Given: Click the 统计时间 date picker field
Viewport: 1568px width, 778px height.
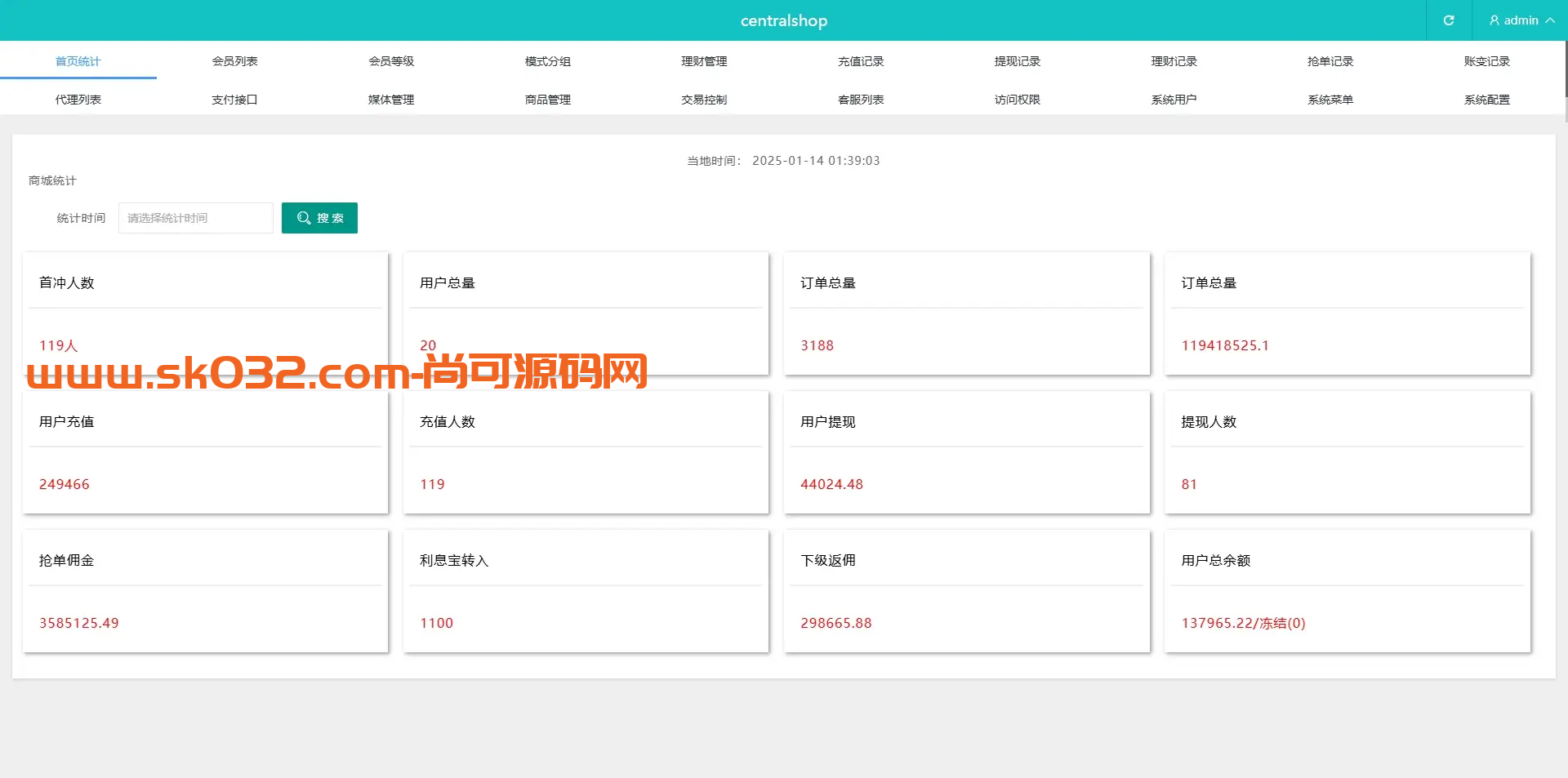Looking at the screenshot, I should click(195, 217).
